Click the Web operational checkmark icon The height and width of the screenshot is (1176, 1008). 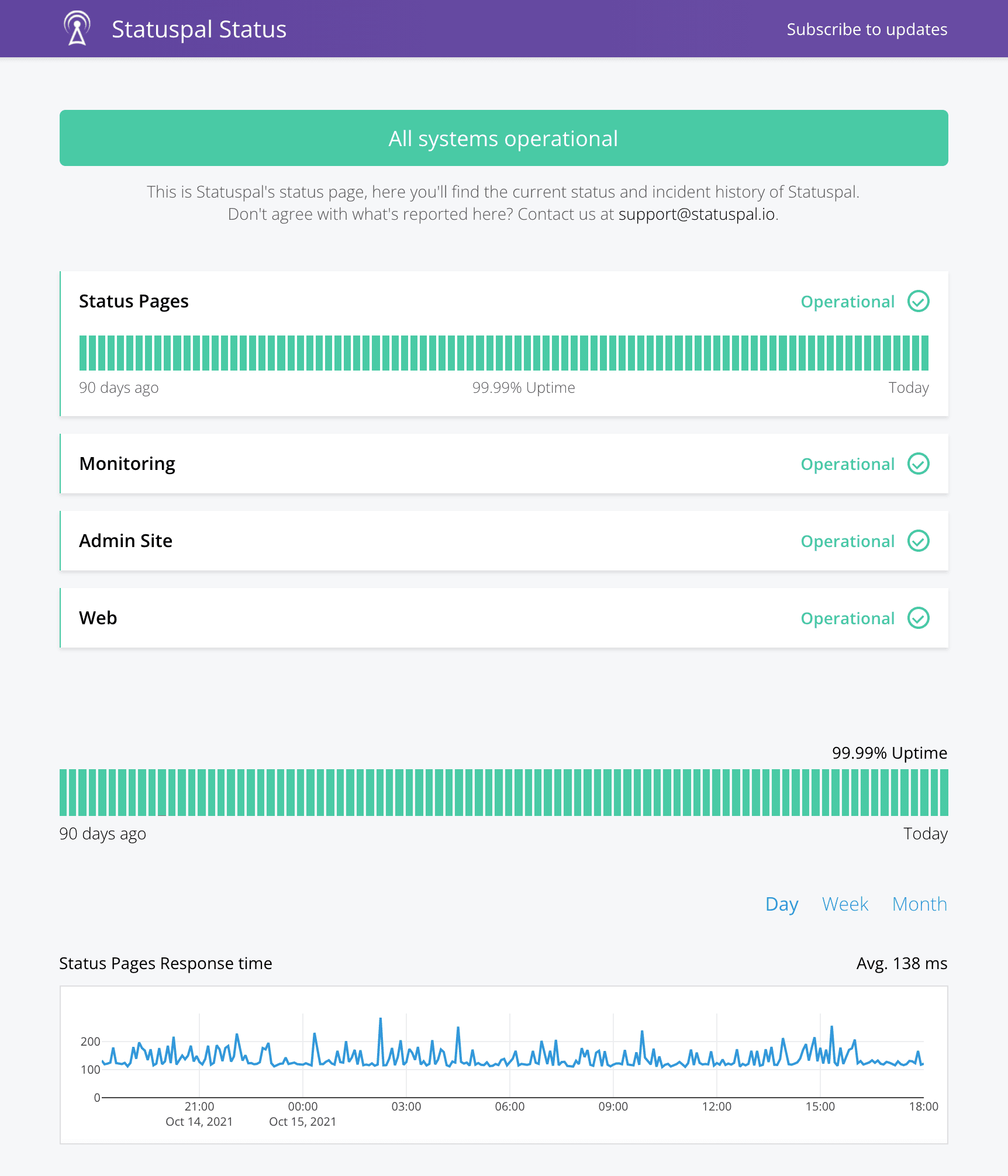pyautogui.click(x=918, y=618)
